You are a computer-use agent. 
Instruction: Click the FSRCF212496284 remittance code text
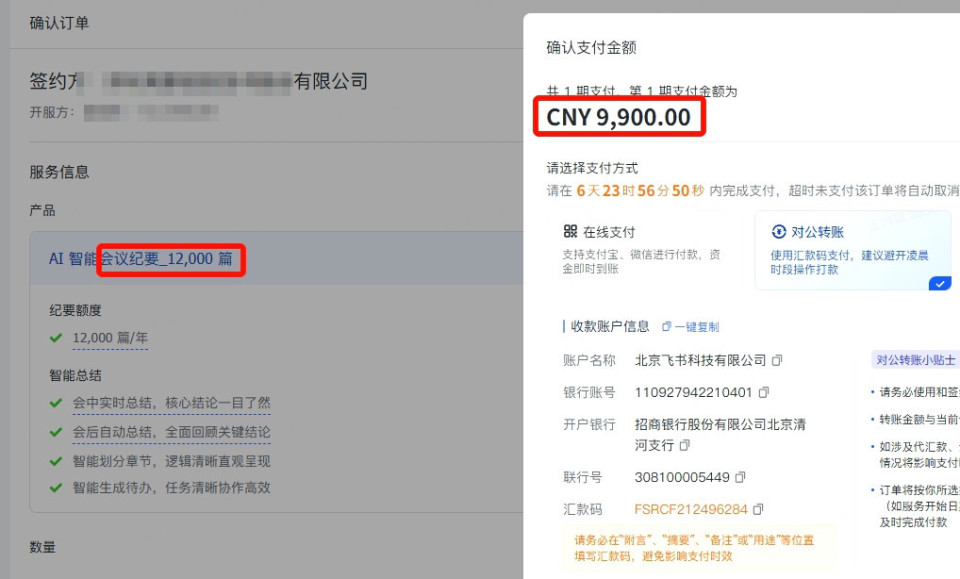[x=691, y=509]
